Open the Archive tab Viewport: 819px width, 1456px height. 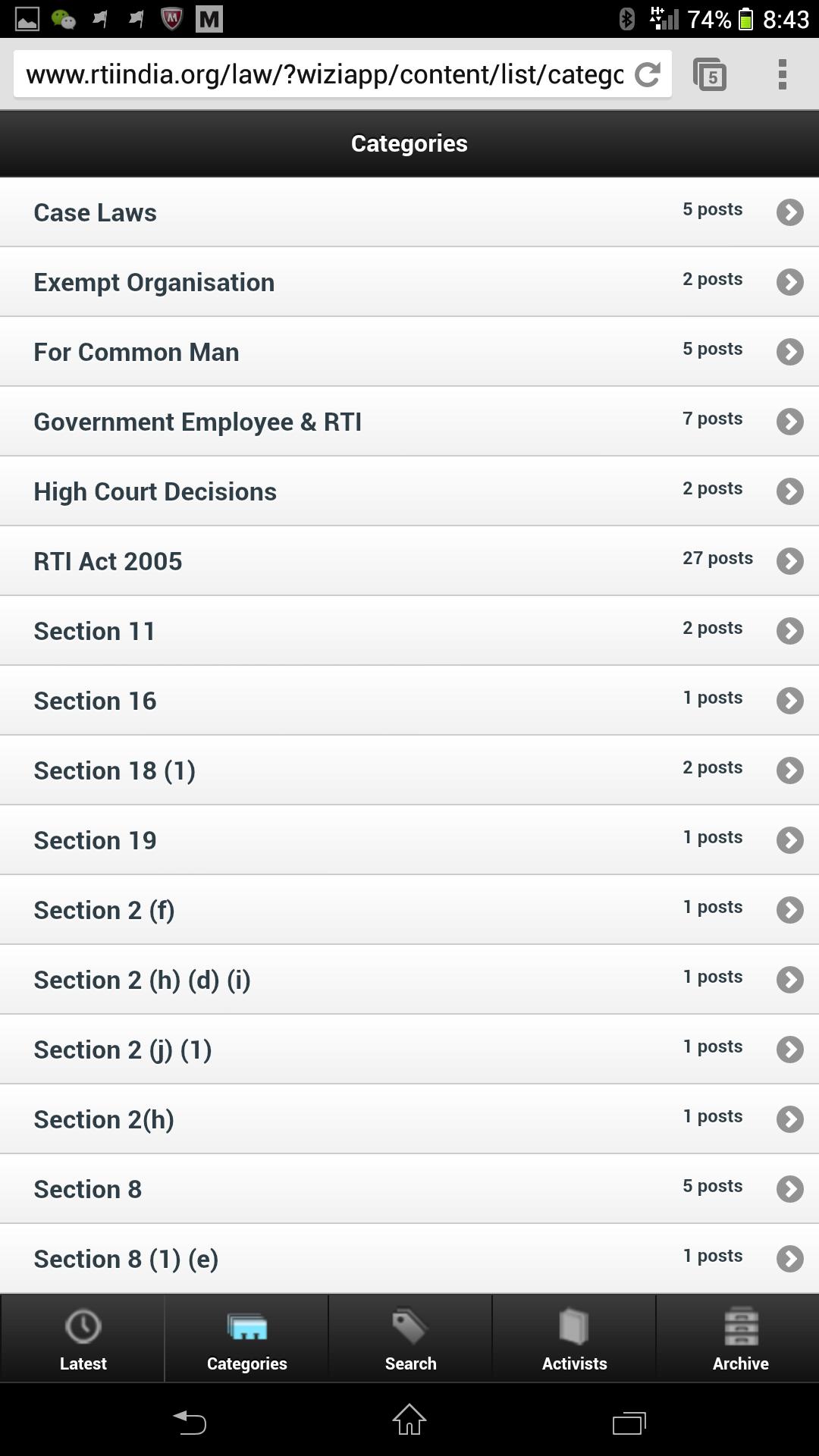(740, 1339)
